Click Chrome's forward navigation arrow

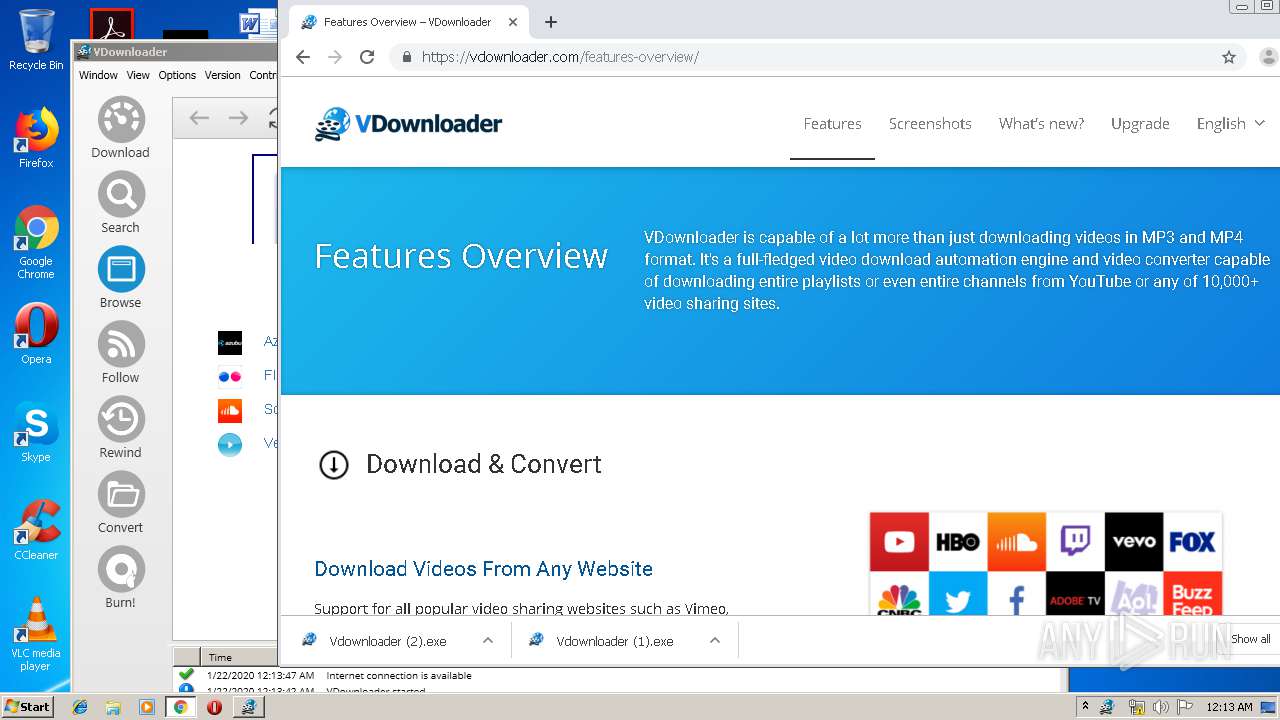coord(335,57)
